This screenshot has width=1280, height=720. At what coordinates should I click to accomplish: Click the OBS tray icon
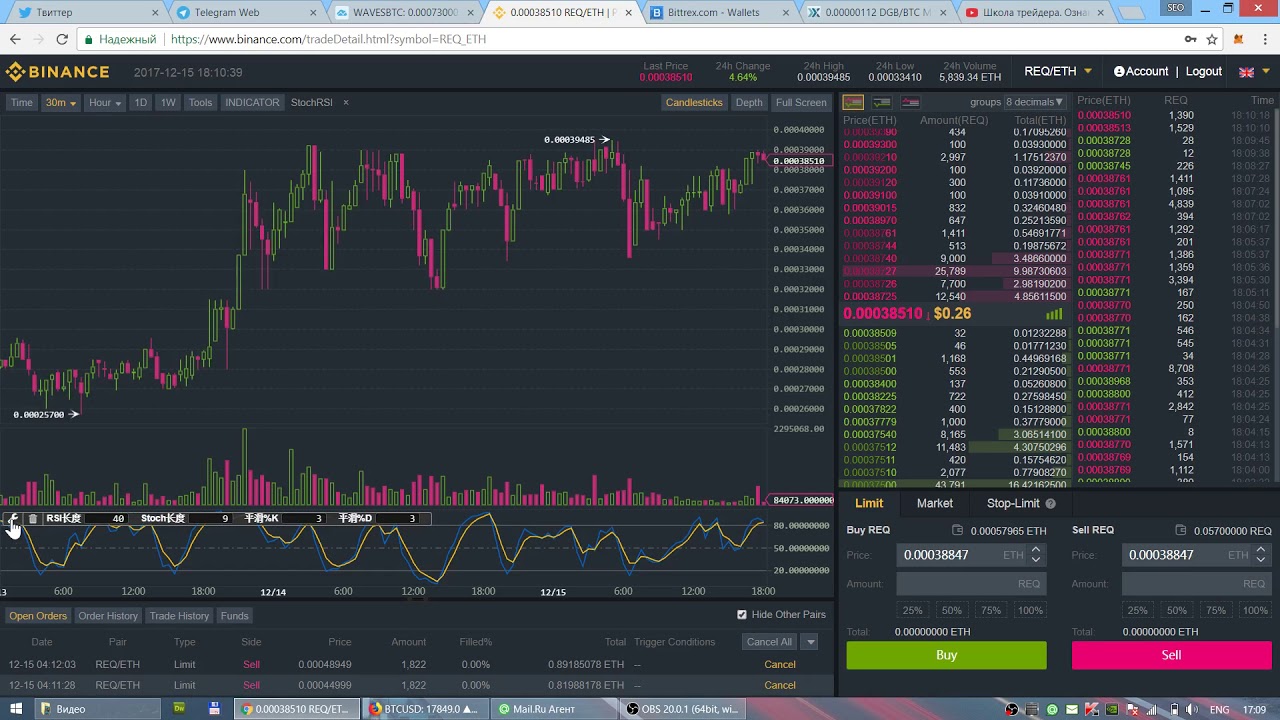pyautogui.click(x=1013, y=709)
